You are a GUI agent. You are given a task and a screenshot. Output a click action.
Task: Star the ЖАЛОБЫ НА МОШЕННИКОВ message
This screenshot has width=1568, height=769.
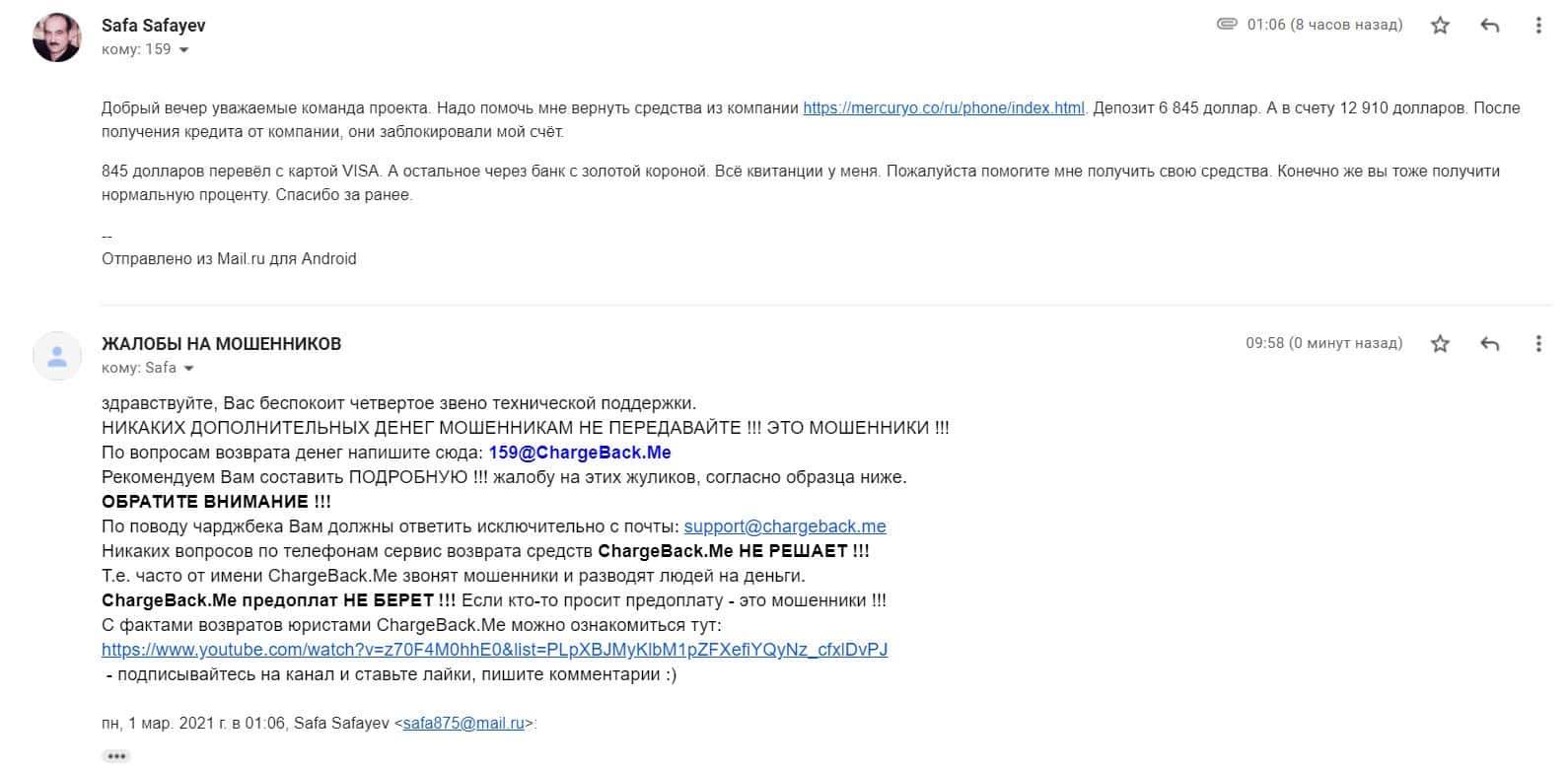[x=1440, y=344]
